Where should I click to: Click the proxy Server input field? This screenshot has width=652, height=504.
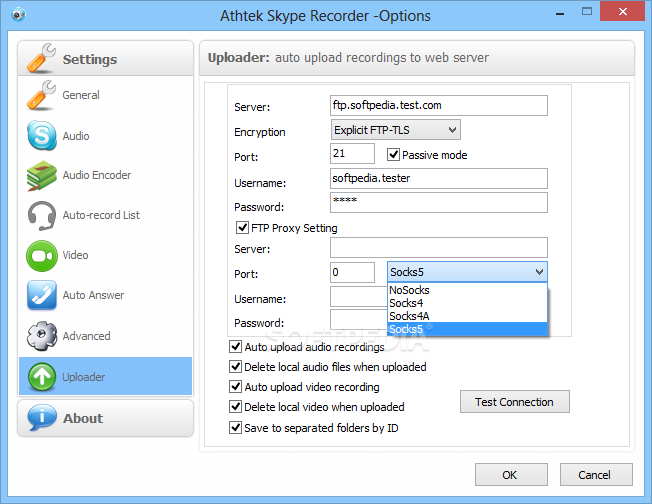(x=439, y=248)
